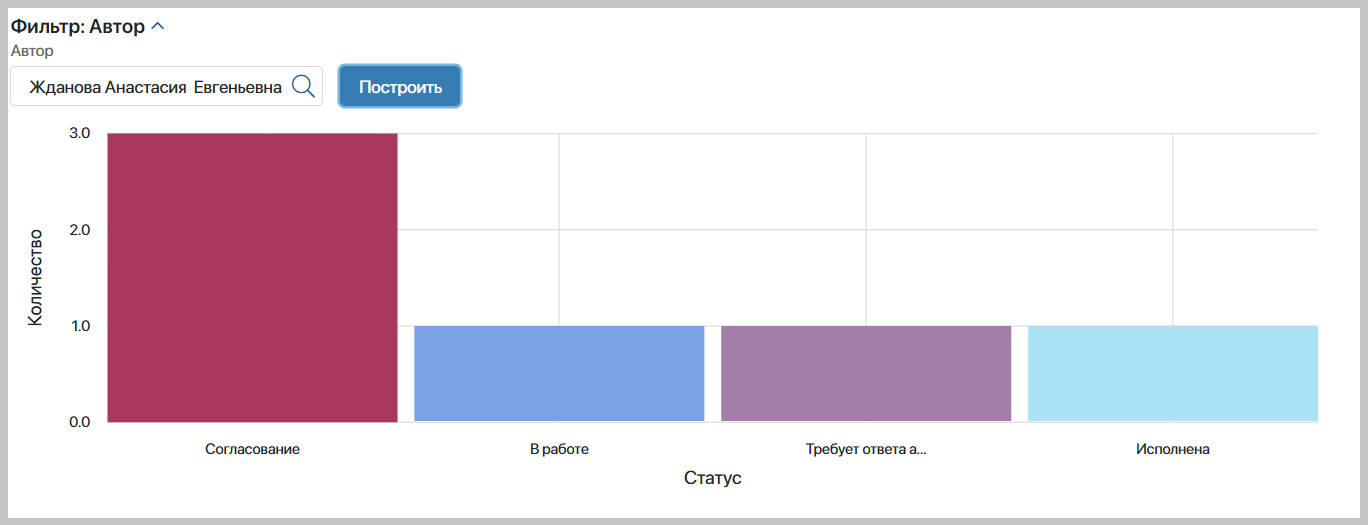Collapse the Фильтр: Автор chevron
The height and width of the screenshot is (525, 1368).
coord(157,27)
